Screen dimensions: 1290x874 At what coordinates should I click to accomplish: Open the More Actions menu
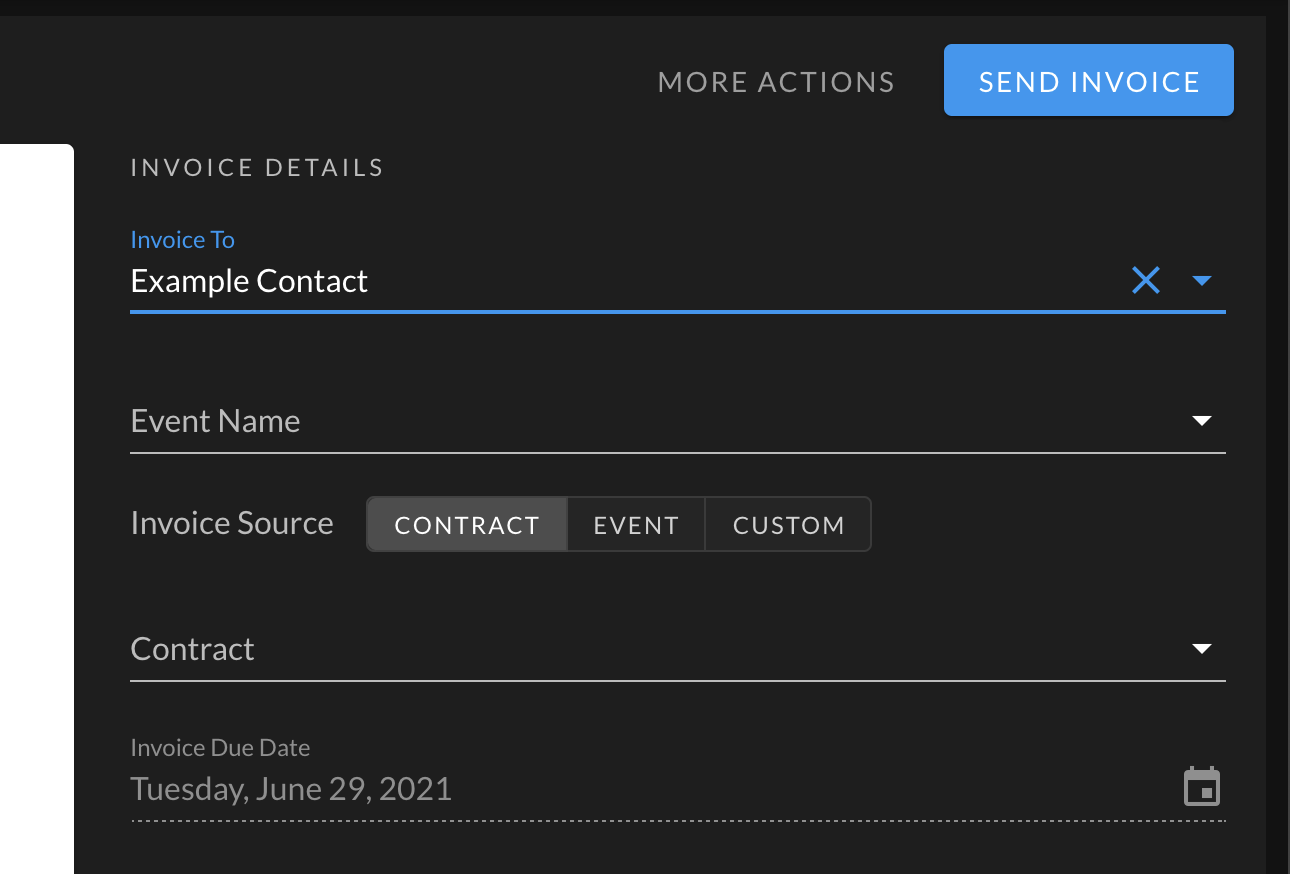pos(776,82)
